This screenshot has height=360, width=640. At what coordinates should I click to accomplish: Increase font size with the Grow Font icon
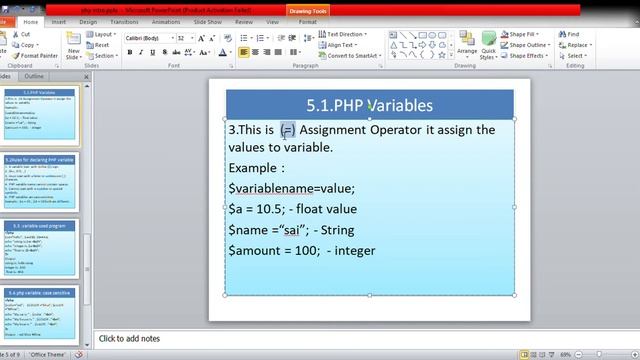click(x=201, y=38)
